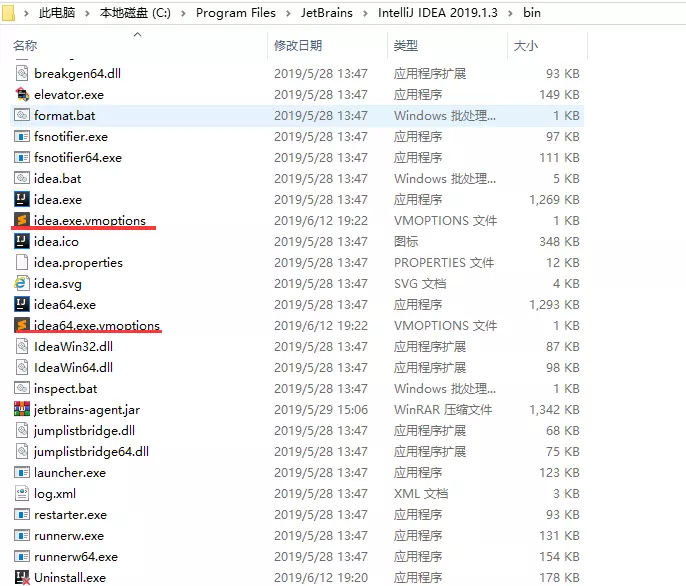Click the launcher.exe file icon
This screenshot has width=686, height=586.
(22, 472)
